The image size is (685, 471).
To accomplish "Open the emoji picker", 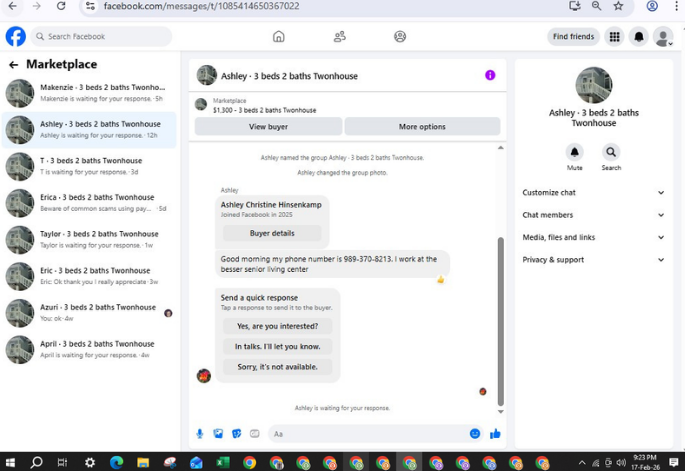I will [475, 433].
